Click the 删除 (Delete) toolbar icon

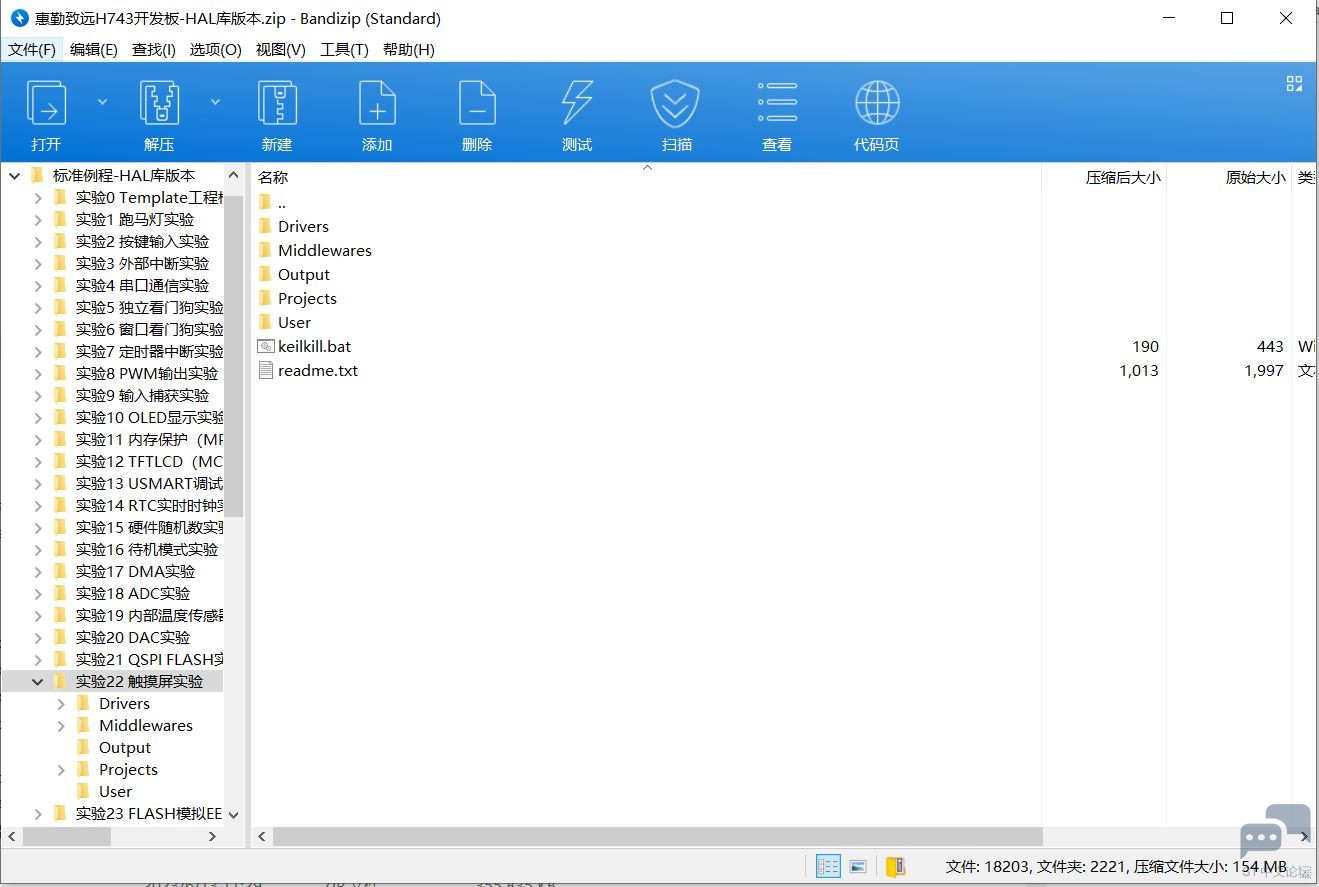477,103
